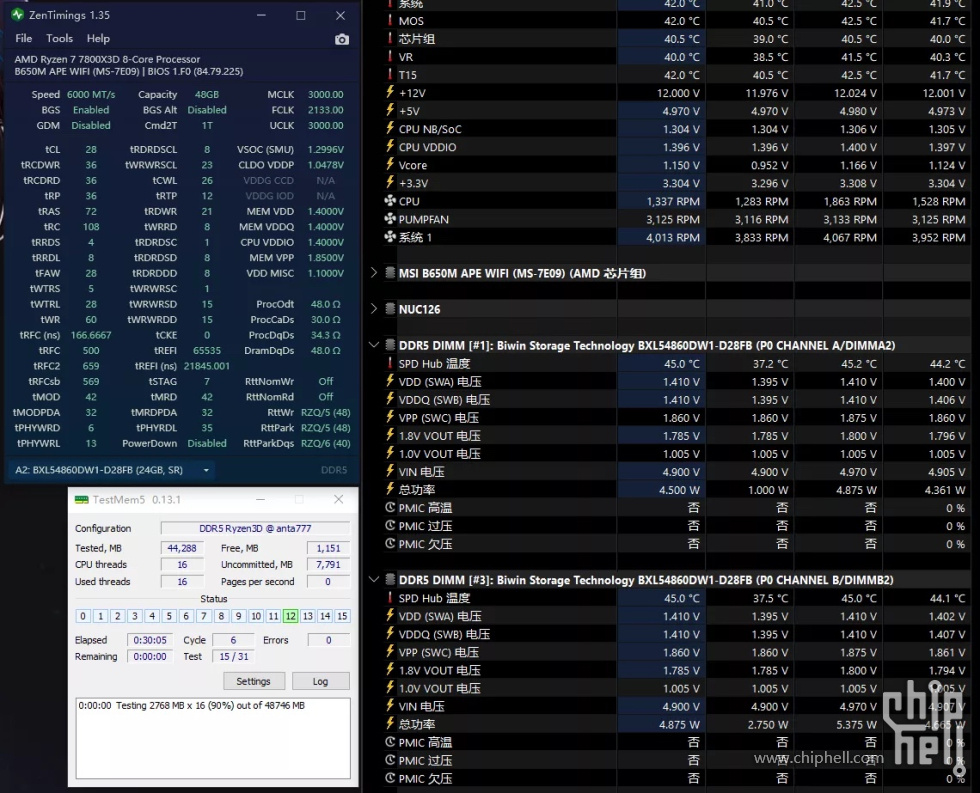Click the DIMM #1 总功率 power icon
This screenshot has width=980, height=793.
pos(390,489)
